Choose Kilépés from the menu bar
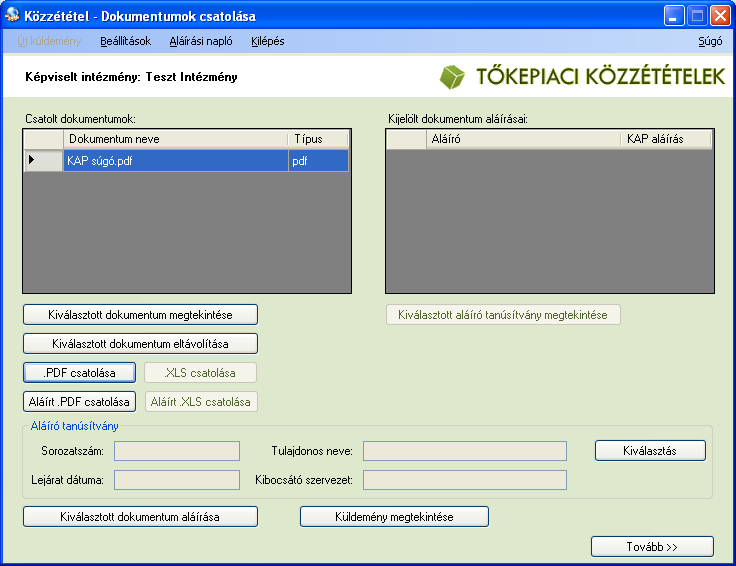The width and height of the screenshot is (736, 566). pyautogui.click(x=268, y=41)
